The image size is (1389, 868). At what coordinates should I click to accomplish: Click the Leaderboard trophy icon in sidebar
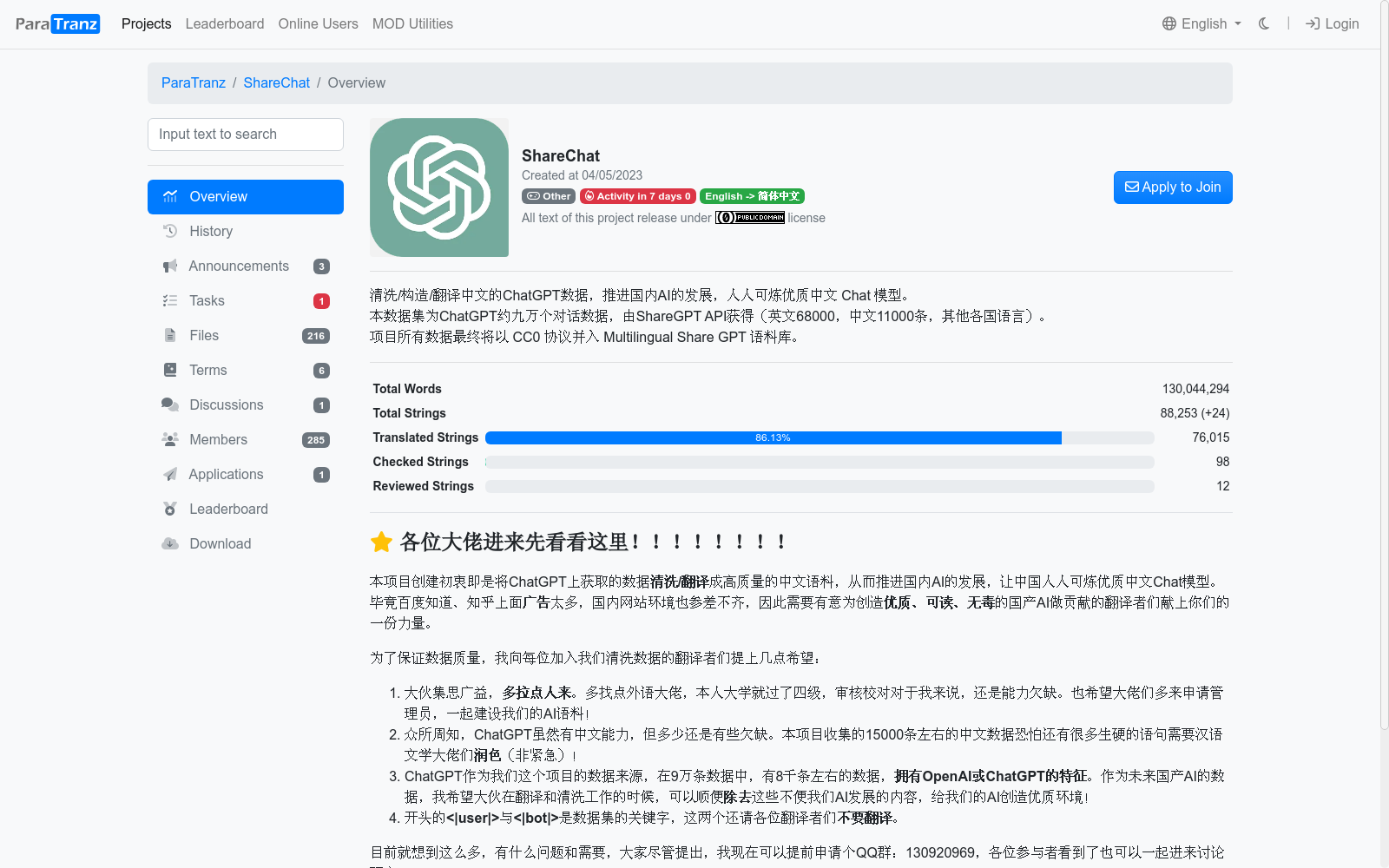(x=170, y=509)
